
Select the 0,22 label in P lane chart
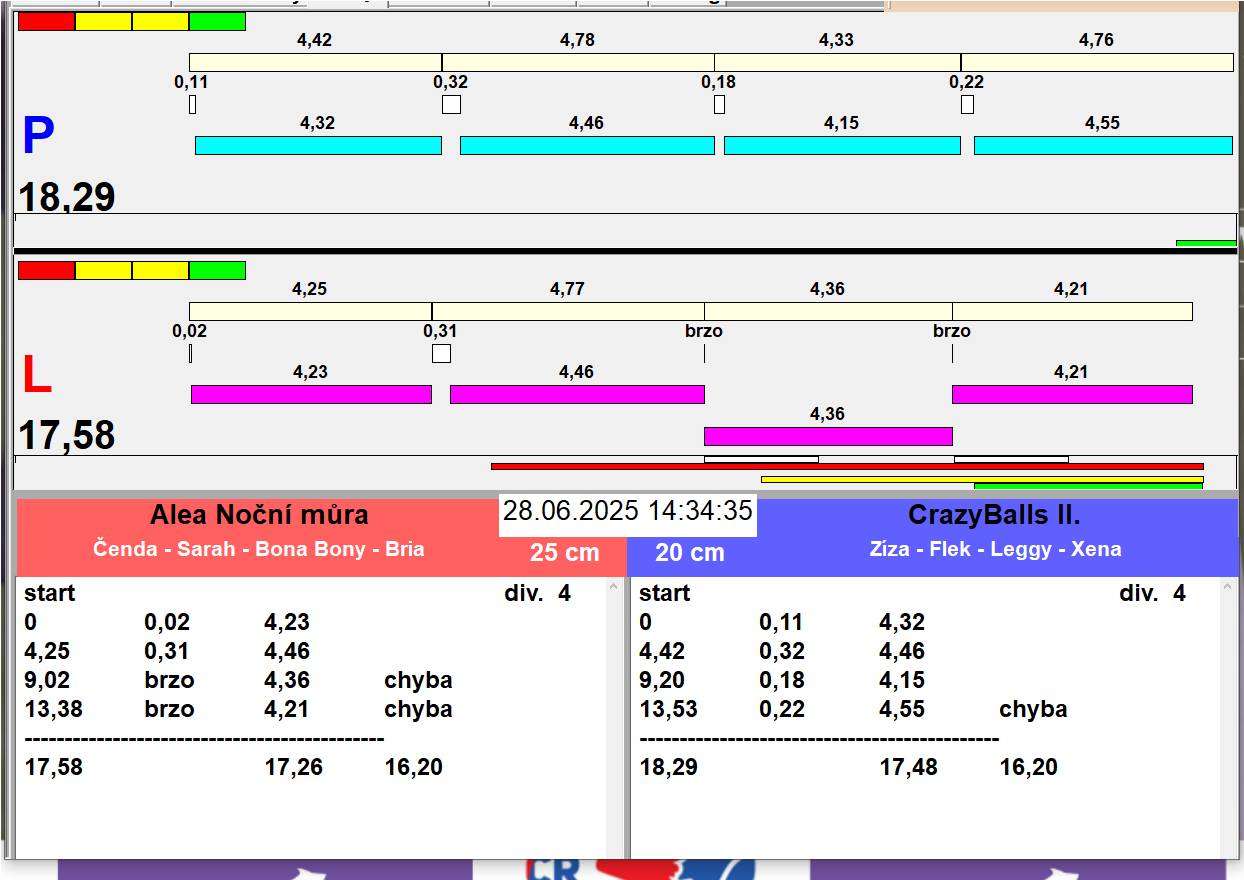pos(967,83)
